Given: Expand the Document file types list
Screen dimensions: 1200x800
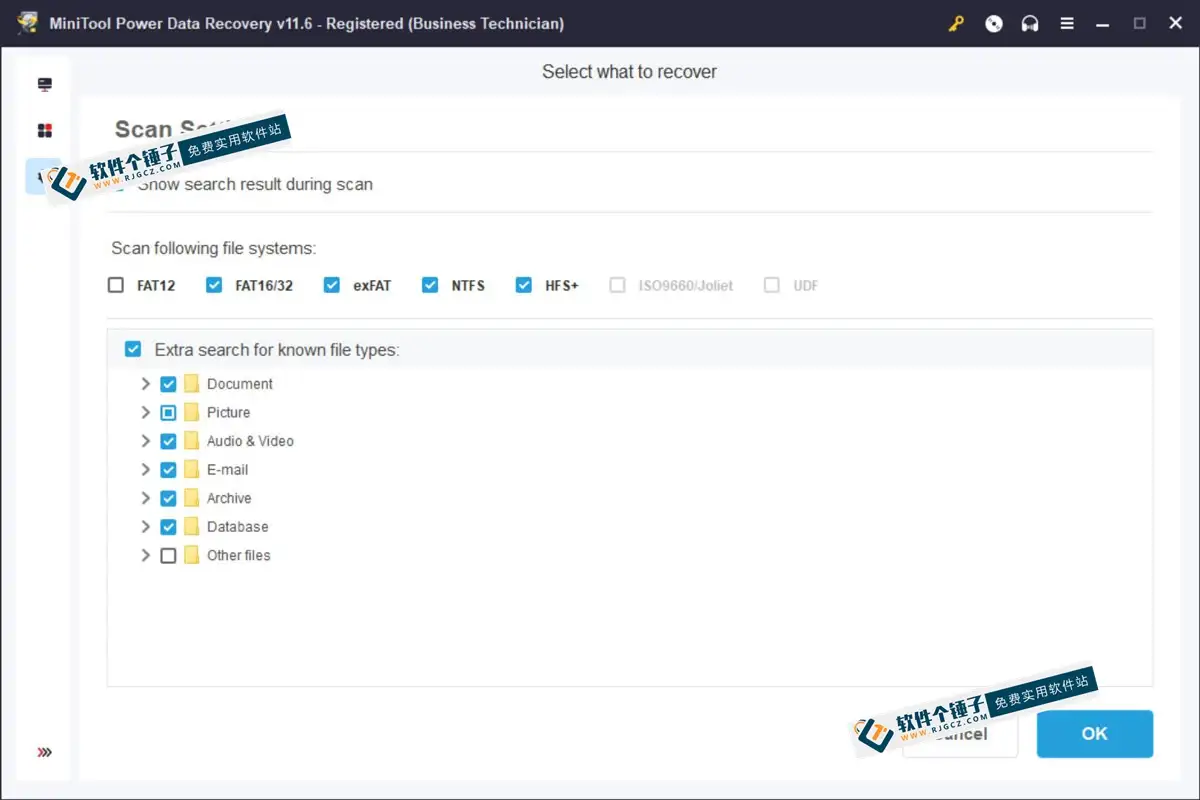Looking at the screenshot, I should (146, 383).
